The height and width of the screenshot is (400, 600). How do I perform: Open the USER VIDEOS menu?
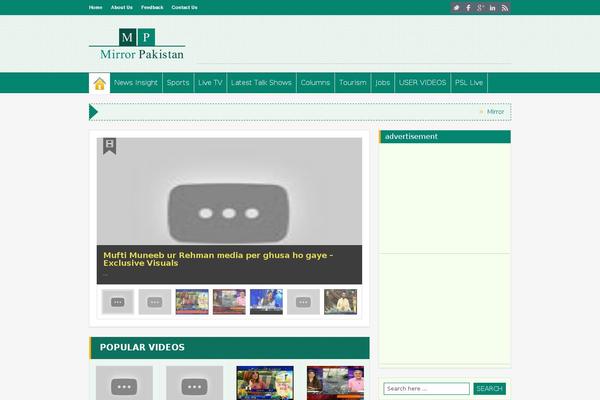(x=422, y=83)
